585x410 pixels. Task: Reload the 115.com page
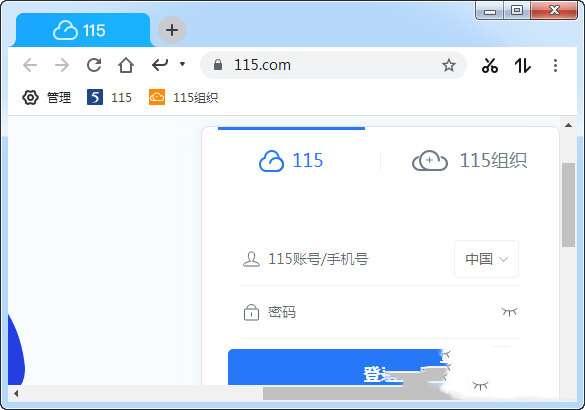94,65
